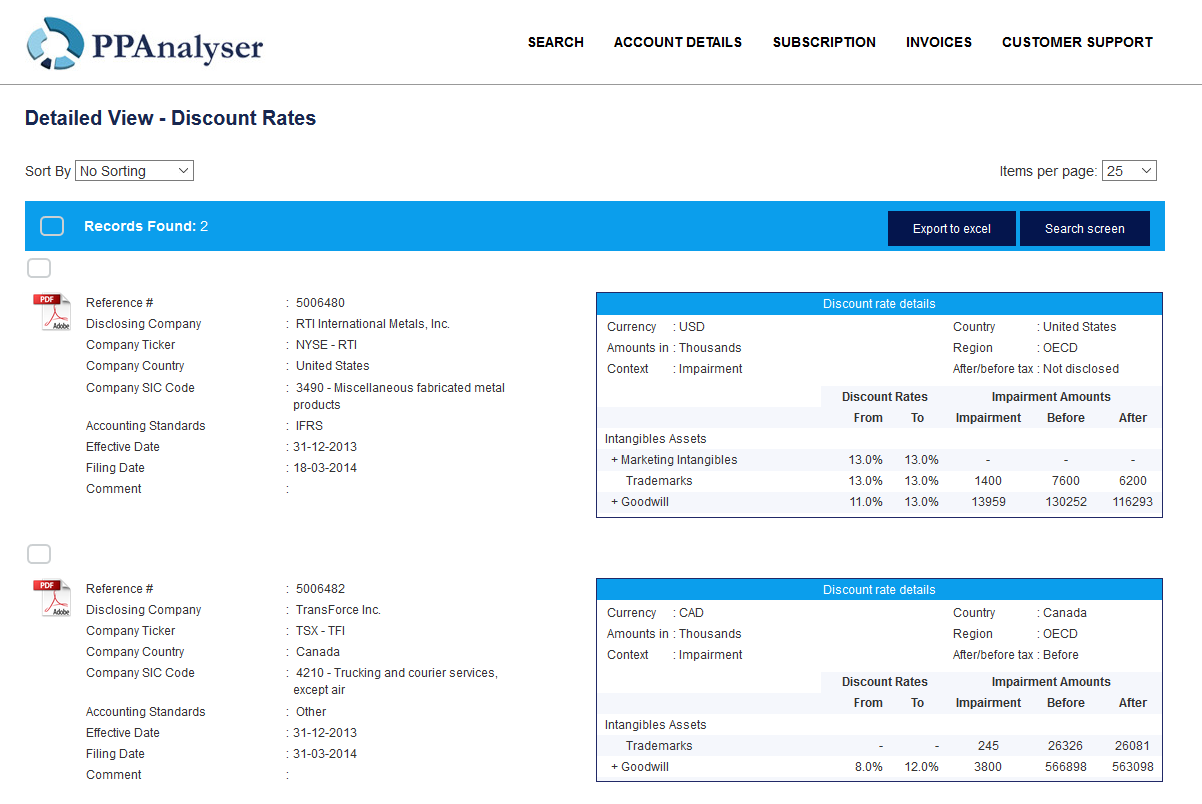Click filing date 31-03-2014
The height and width of the screenshot is (804, 1202).
[x=326, y=754]
